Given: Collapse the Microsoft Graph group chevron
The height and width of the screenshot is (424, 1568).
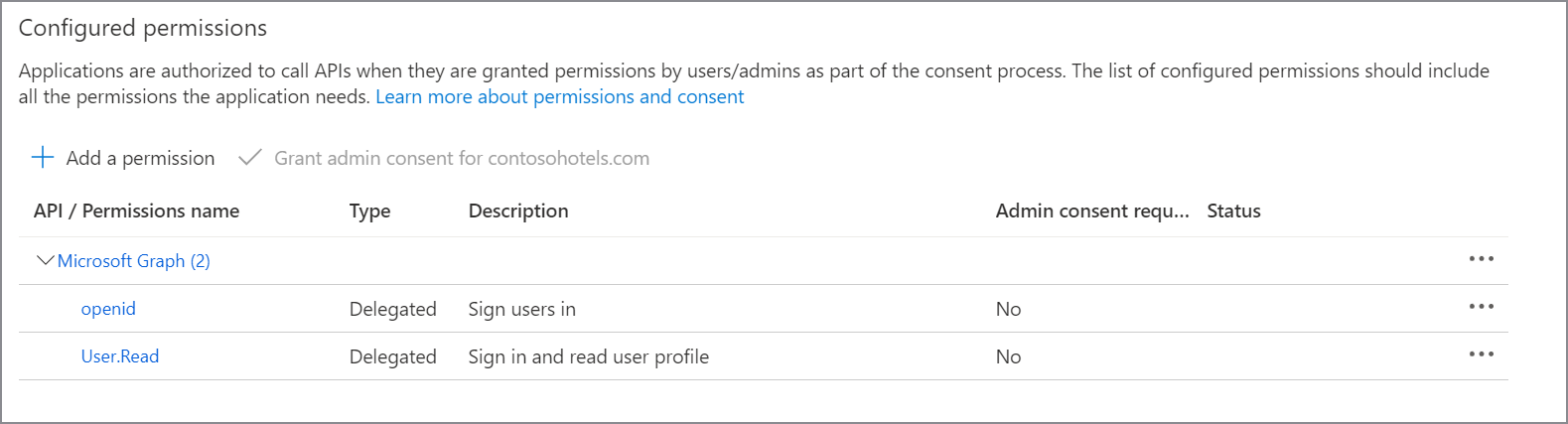Looking at the screenshot, I should 45,260.
